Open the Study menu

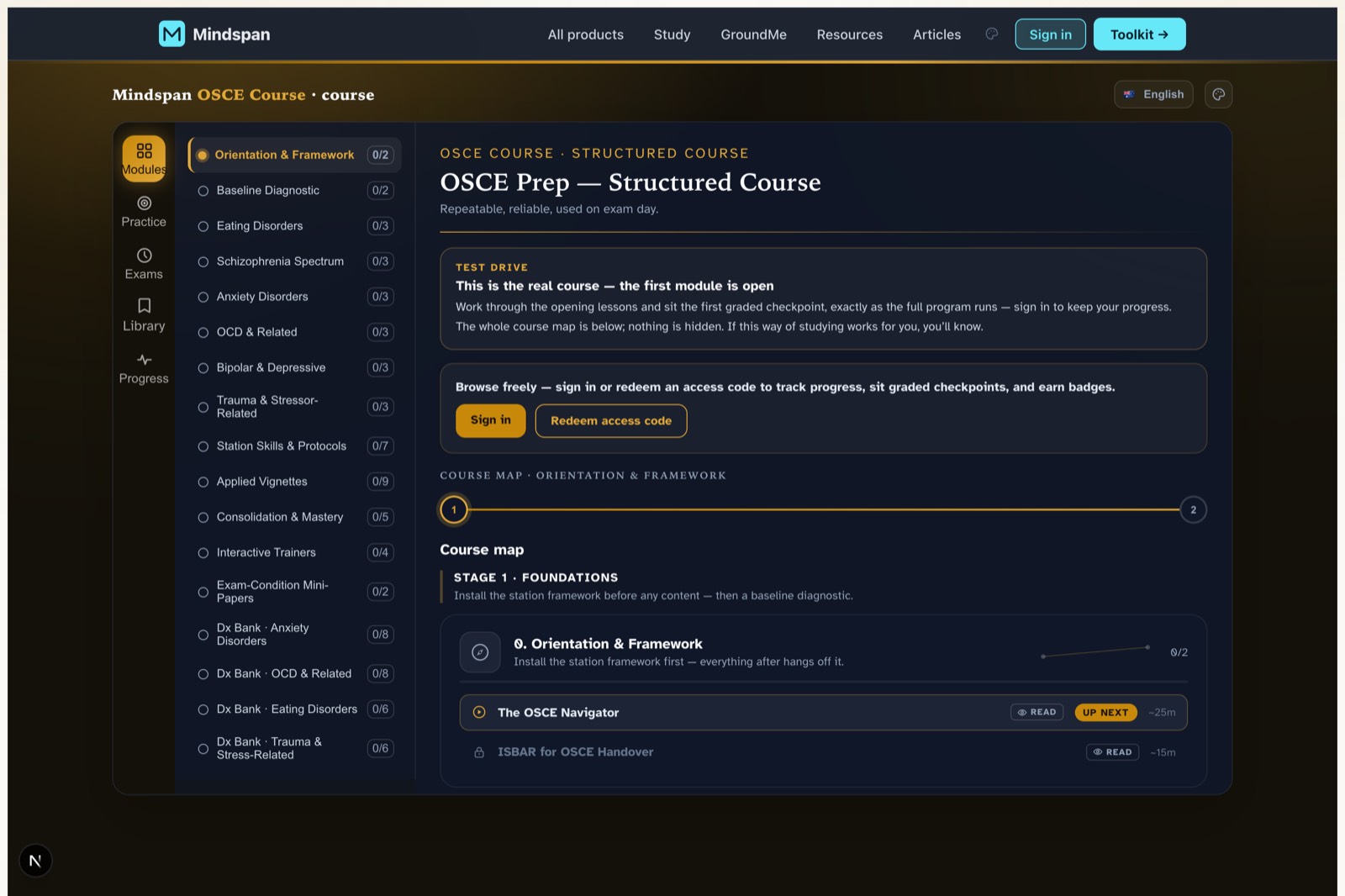672,34
